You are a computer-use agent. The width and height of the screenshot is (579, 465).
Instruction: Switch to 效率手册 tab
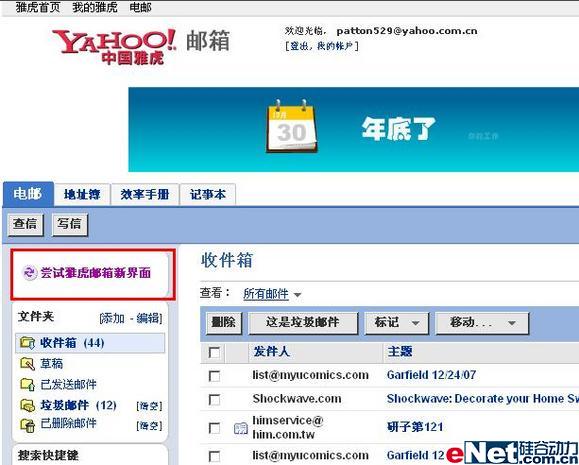tap(145, 194)
